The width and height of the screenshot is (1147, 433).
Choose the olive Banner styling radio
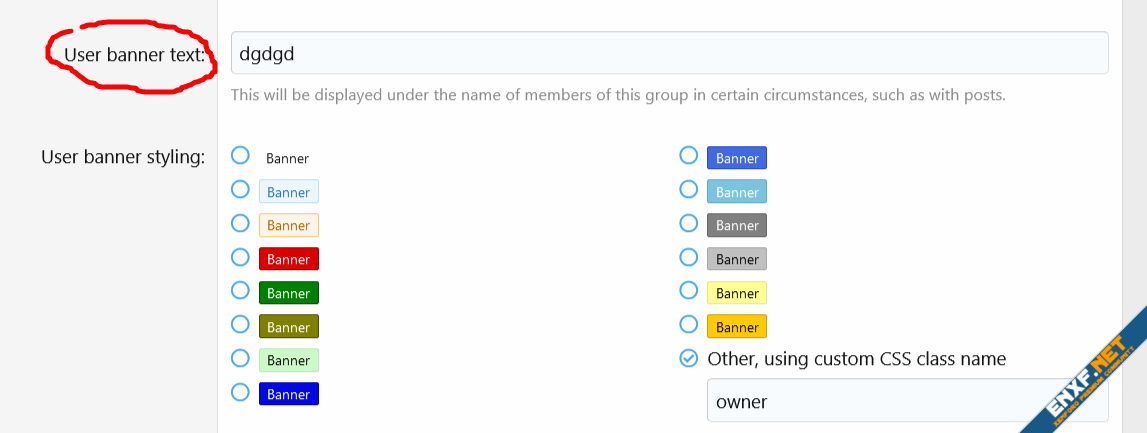(x=240, y=324)
